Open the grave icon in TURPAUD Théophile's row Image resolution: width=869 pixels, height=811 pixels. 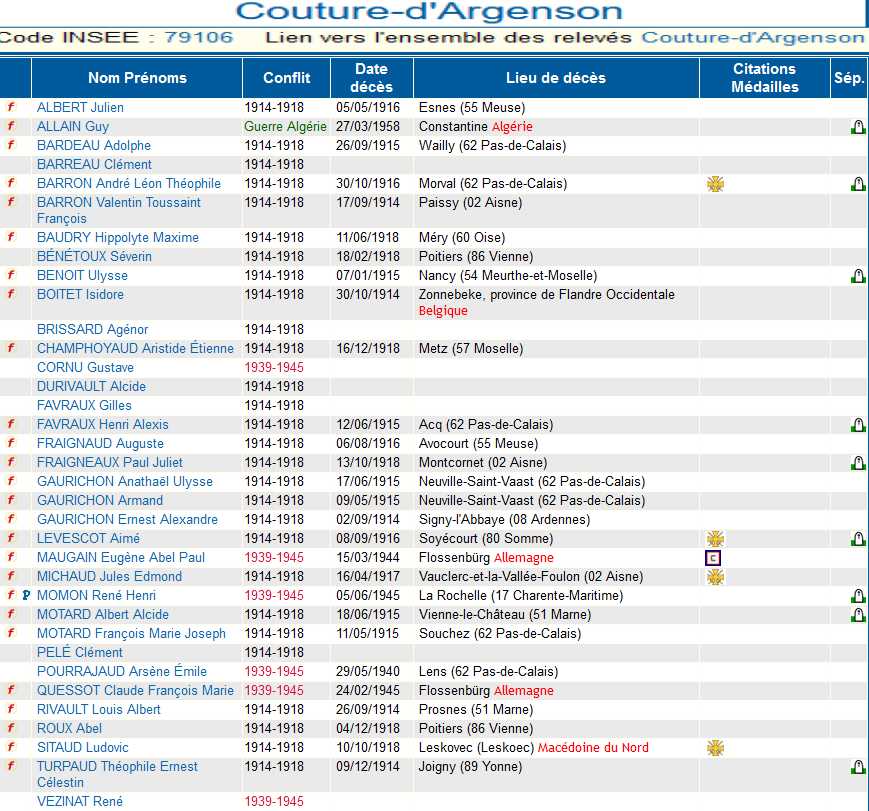(857, 767)
